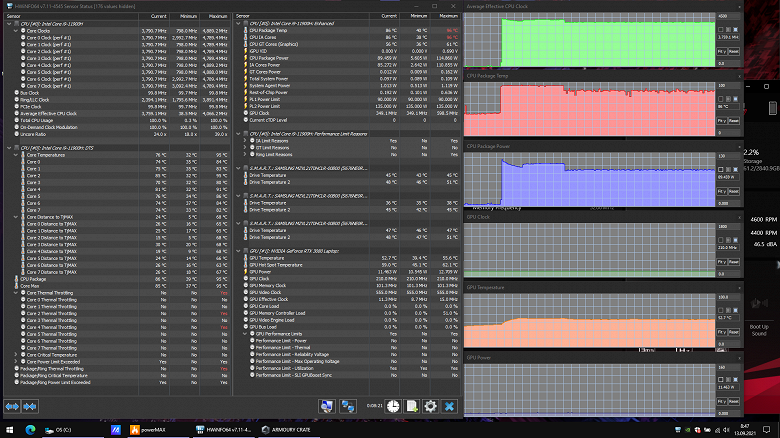Click the thermometer icon beside CPU Package Temp

[245, 30]
